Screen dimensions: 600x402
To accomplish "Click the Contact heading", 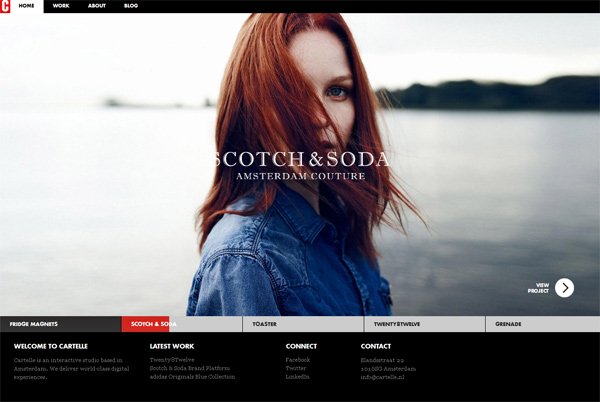I will (376, 346).
